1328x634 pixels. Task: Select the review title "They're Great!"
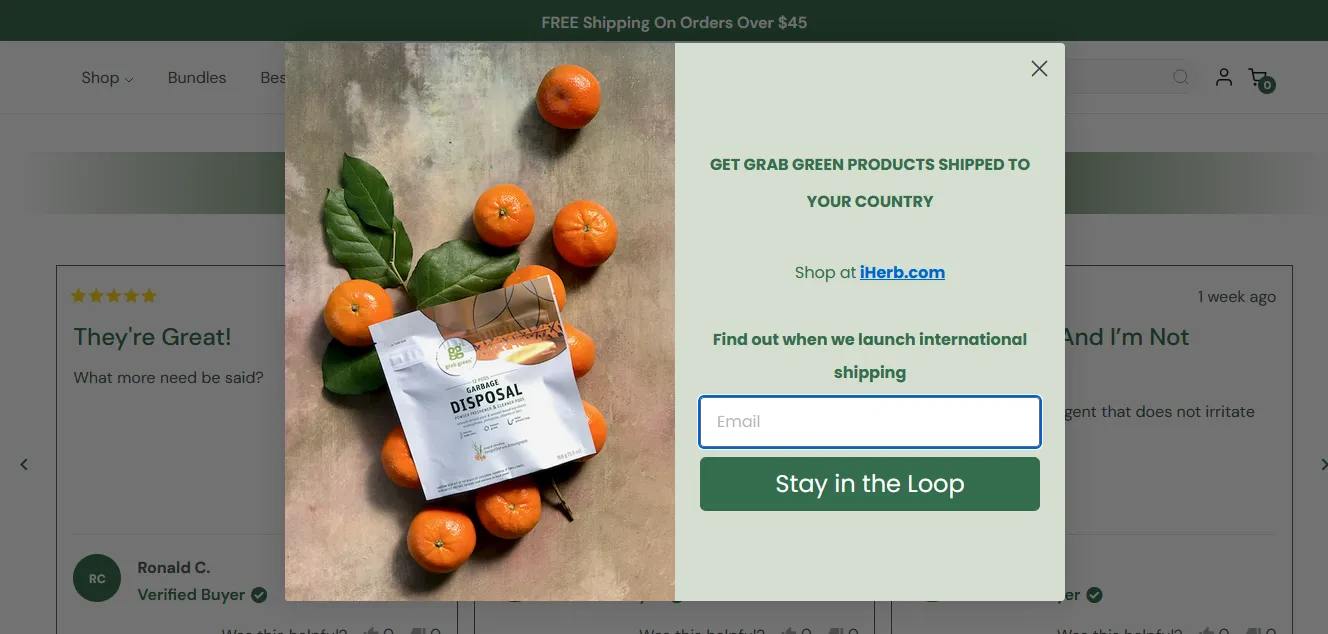point(153,337)
